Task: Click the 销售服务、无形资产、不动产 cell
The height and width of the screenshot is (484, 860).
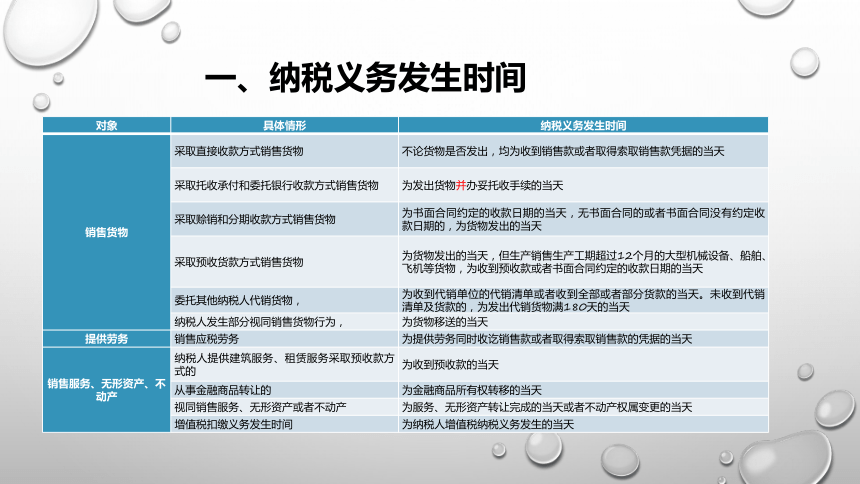Action: point(106,390)
